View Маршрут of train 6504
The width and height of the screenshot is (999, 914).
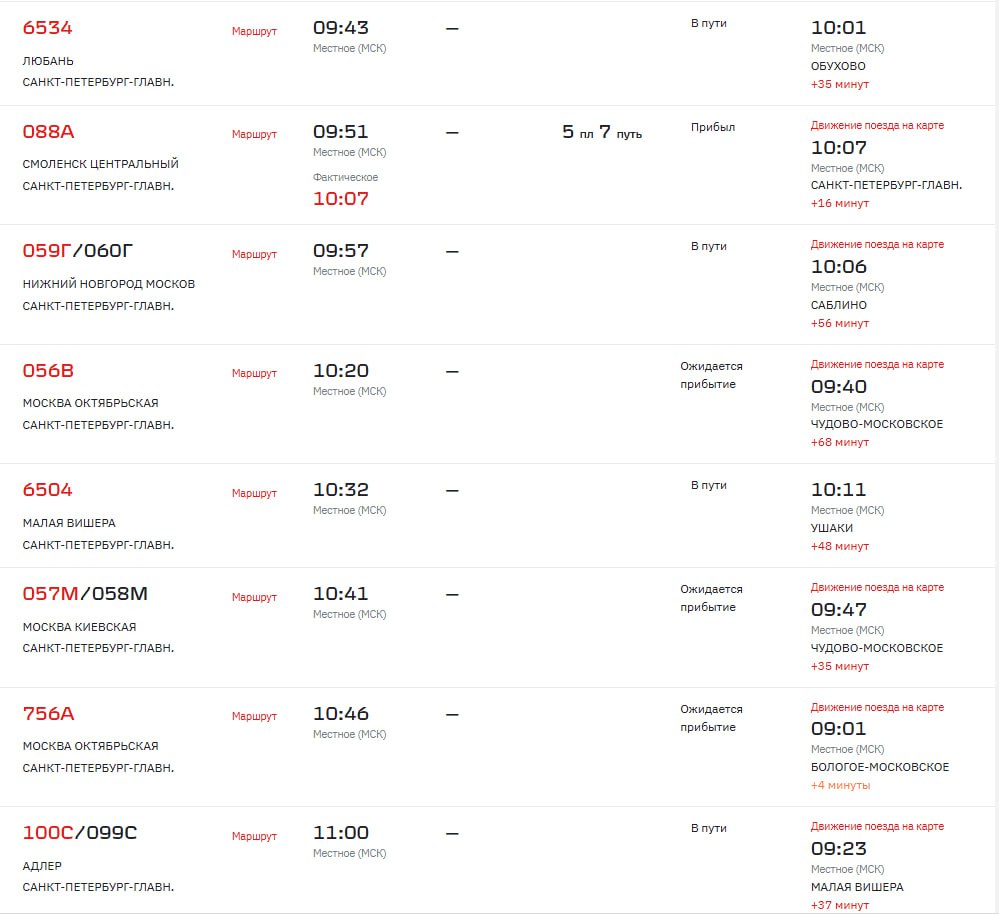click(254, 493)
